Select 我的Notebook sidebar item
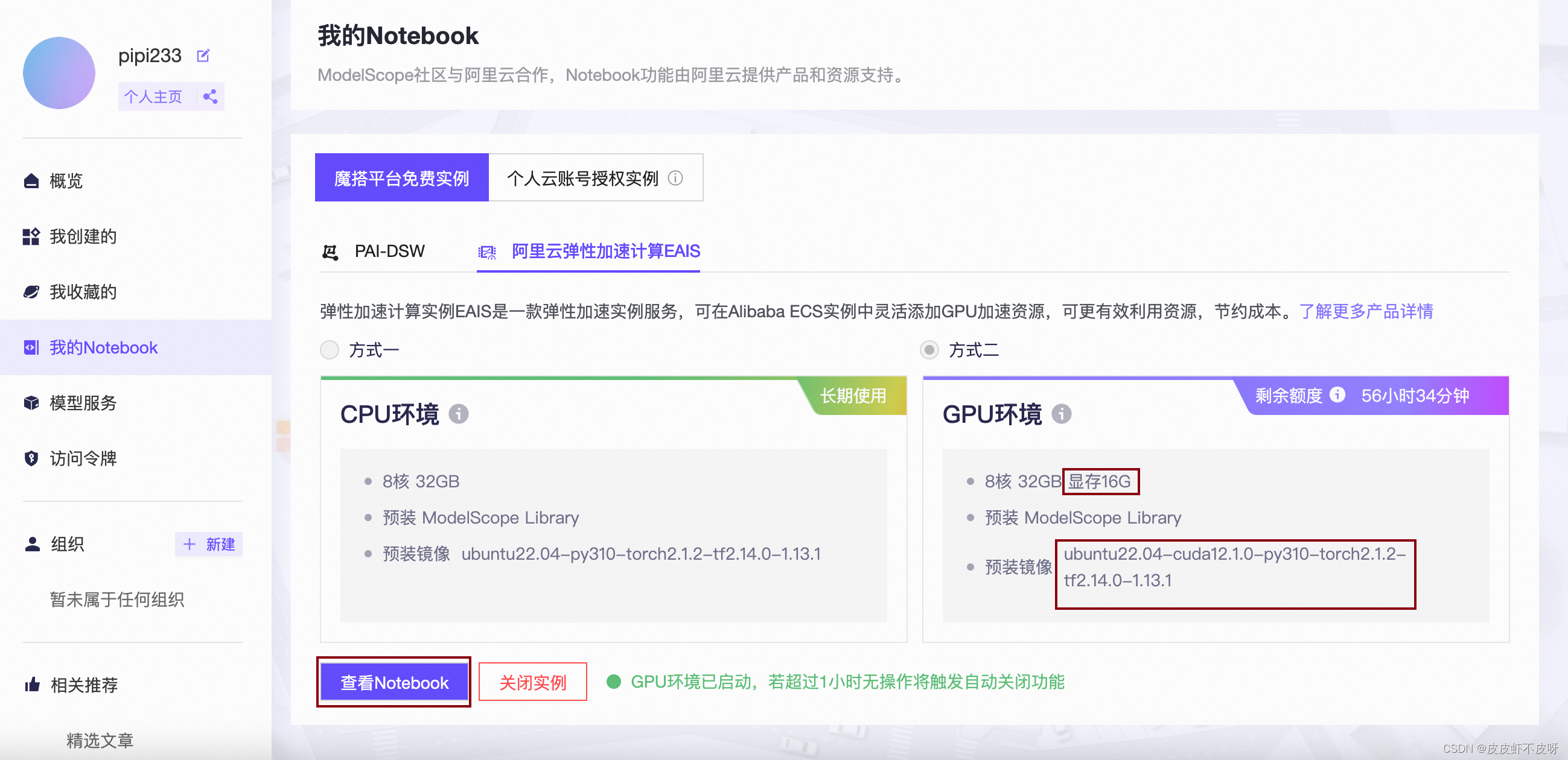1568x760 pixels. coord(136,347)
